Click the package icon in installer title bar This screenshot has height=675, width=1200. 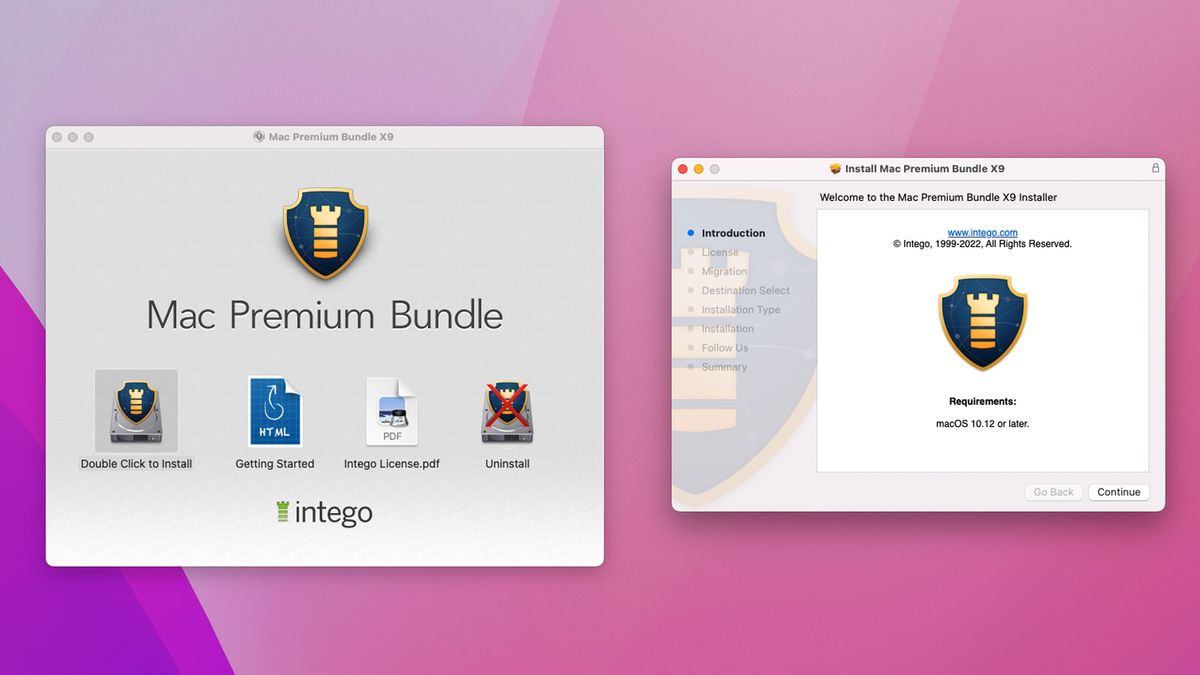833,168
